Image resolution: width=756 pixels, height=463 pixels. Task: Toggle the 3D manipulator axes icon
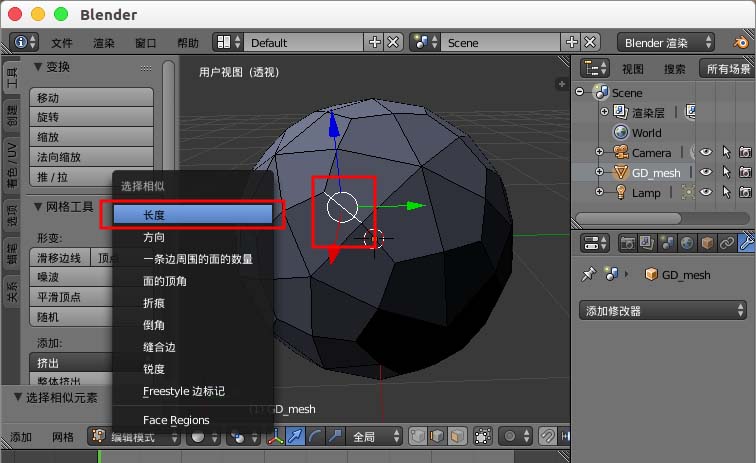(x=275, y=436)
